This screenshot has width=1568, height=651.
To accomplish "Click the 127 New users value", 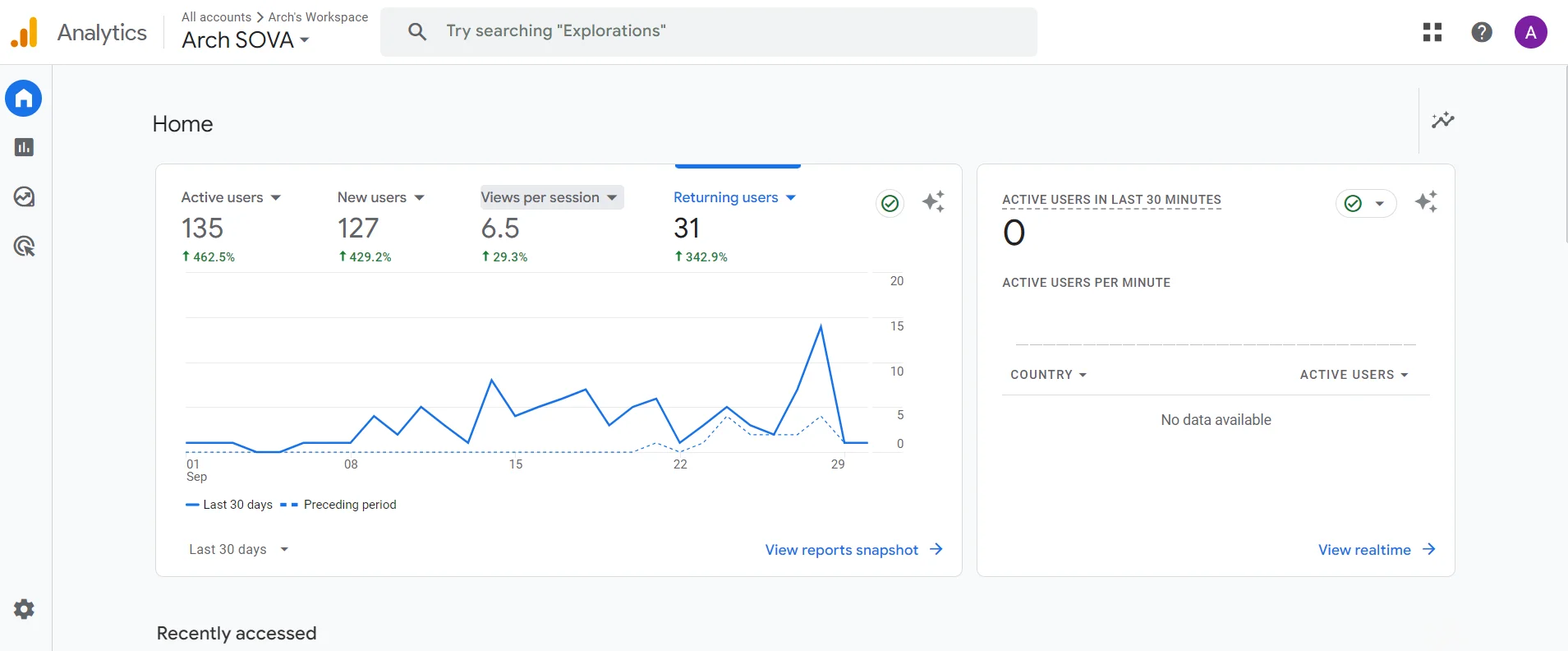I will [x=358, y=228].
